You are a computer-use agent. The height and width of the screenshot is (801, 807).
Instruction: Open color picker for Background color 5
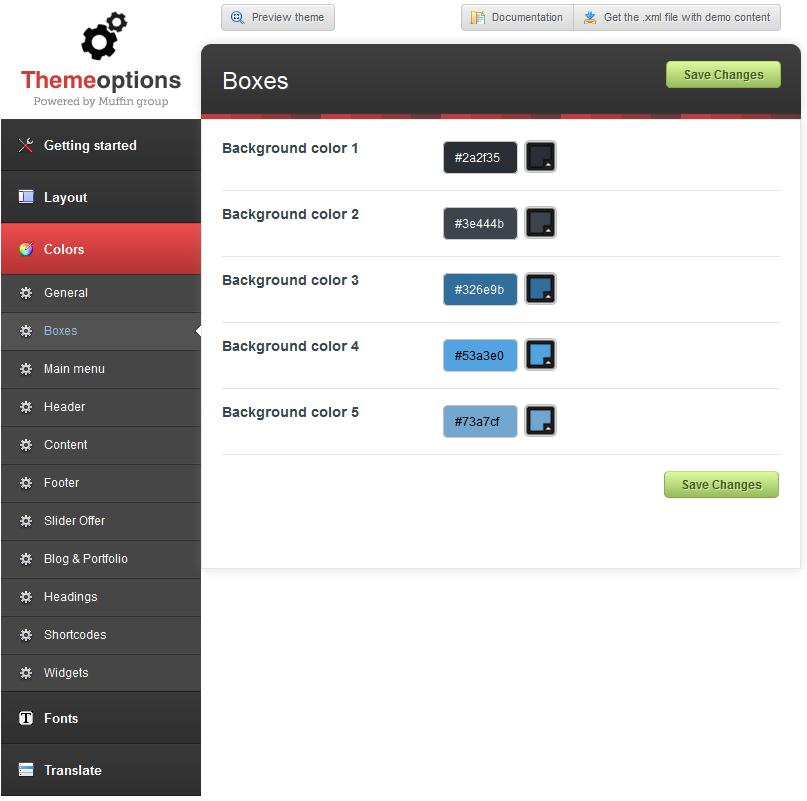540,421
